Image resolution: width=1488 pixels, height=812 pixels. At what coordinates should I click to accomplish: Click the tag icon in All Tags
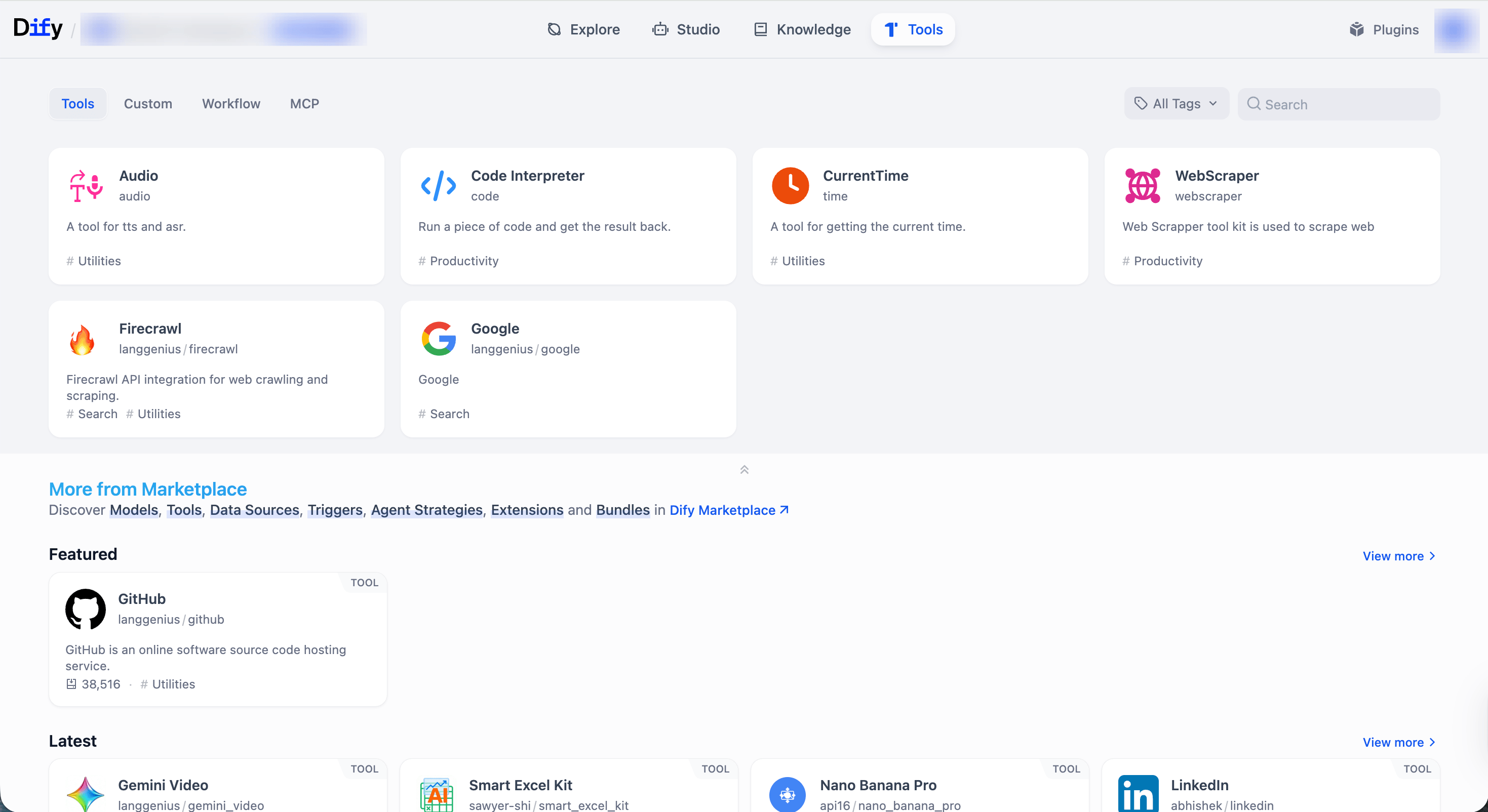1140,103
